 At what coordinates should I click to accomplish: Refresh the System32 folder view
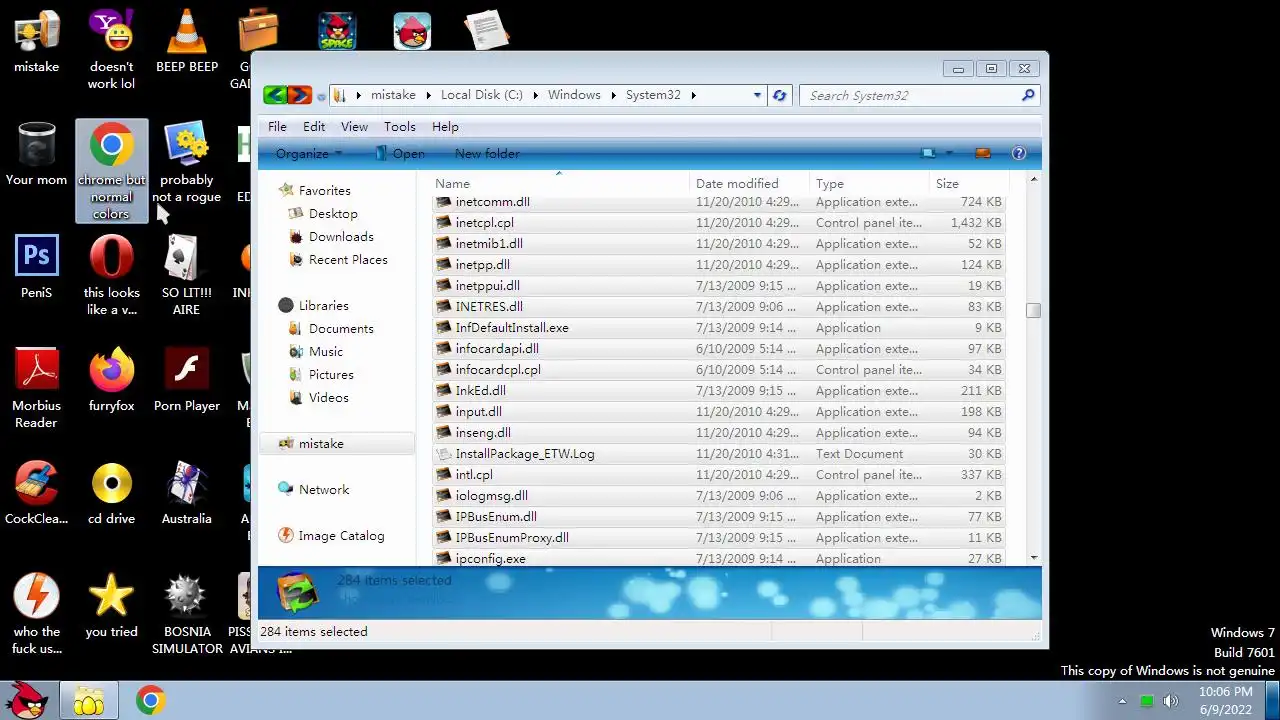point(779,95)
